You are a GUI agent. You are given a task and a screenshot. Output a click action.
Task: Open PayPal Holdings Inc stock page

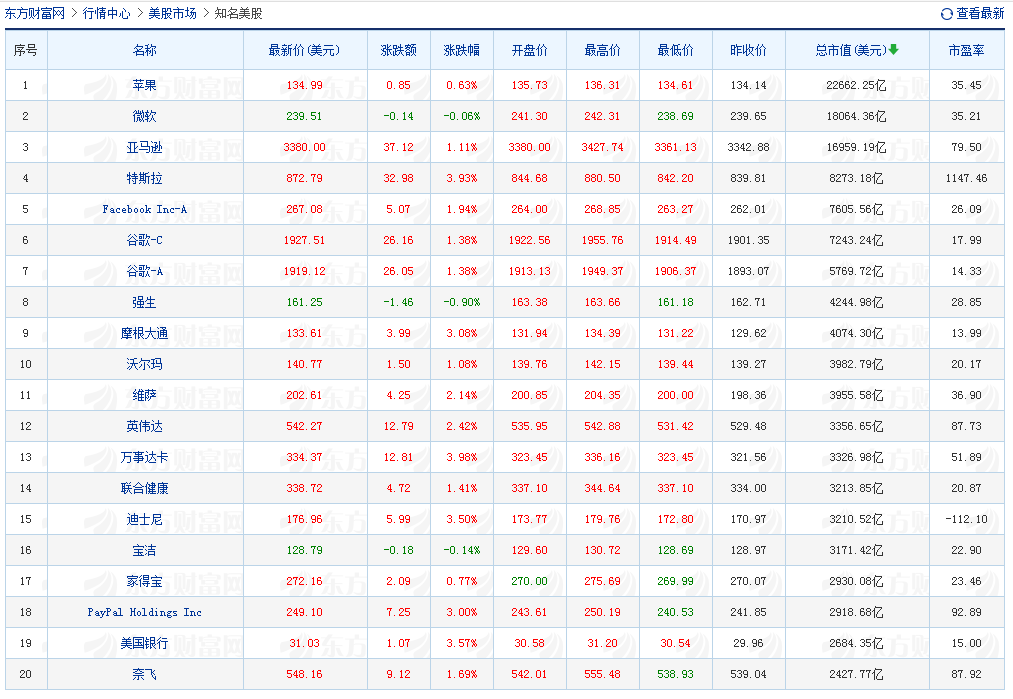point(145,612)
